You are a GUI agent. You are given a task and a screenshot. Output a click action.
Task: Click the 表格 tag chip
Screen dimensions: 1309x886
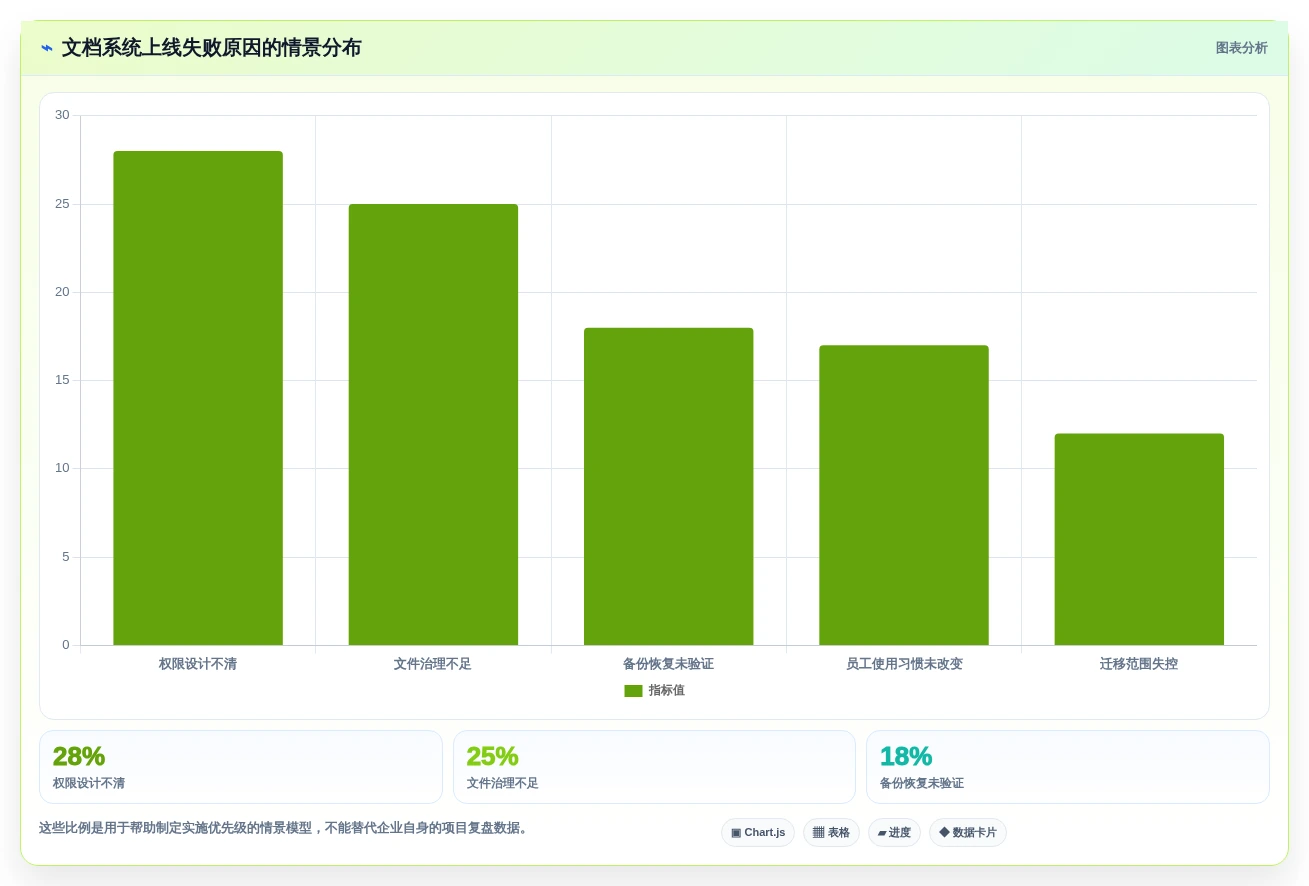[x=831, y=833]
